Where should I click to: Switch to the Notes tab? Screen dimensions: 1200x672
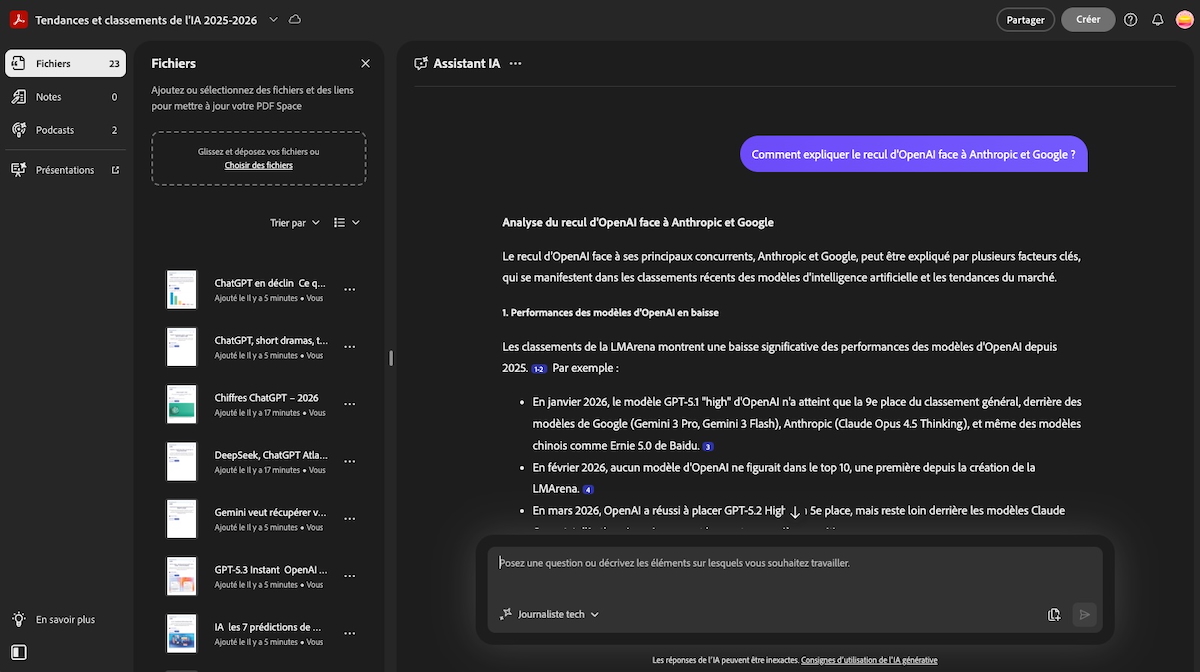tap(48, 97)
